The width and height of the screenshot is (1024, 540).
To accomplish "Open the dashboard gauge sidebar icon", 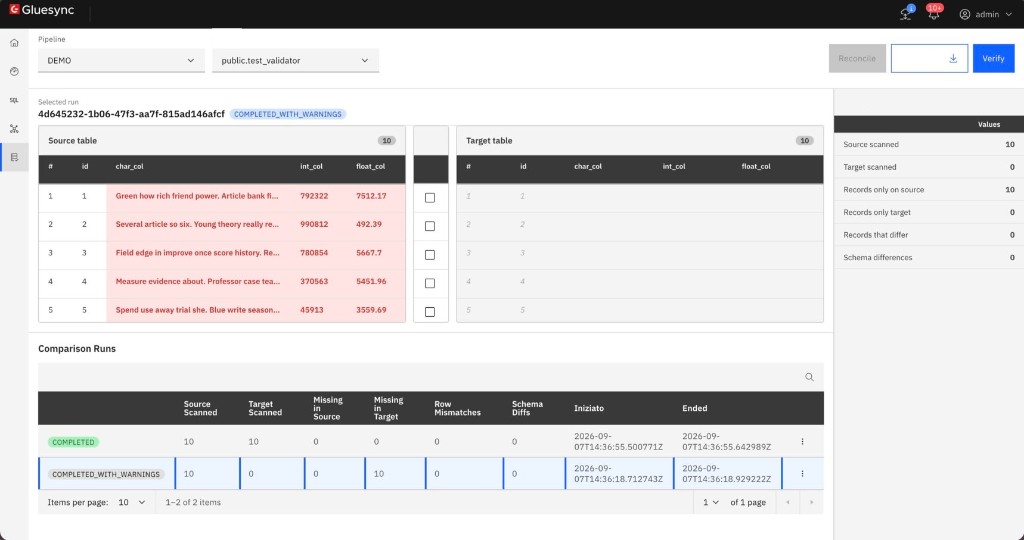I will (14, 71).
